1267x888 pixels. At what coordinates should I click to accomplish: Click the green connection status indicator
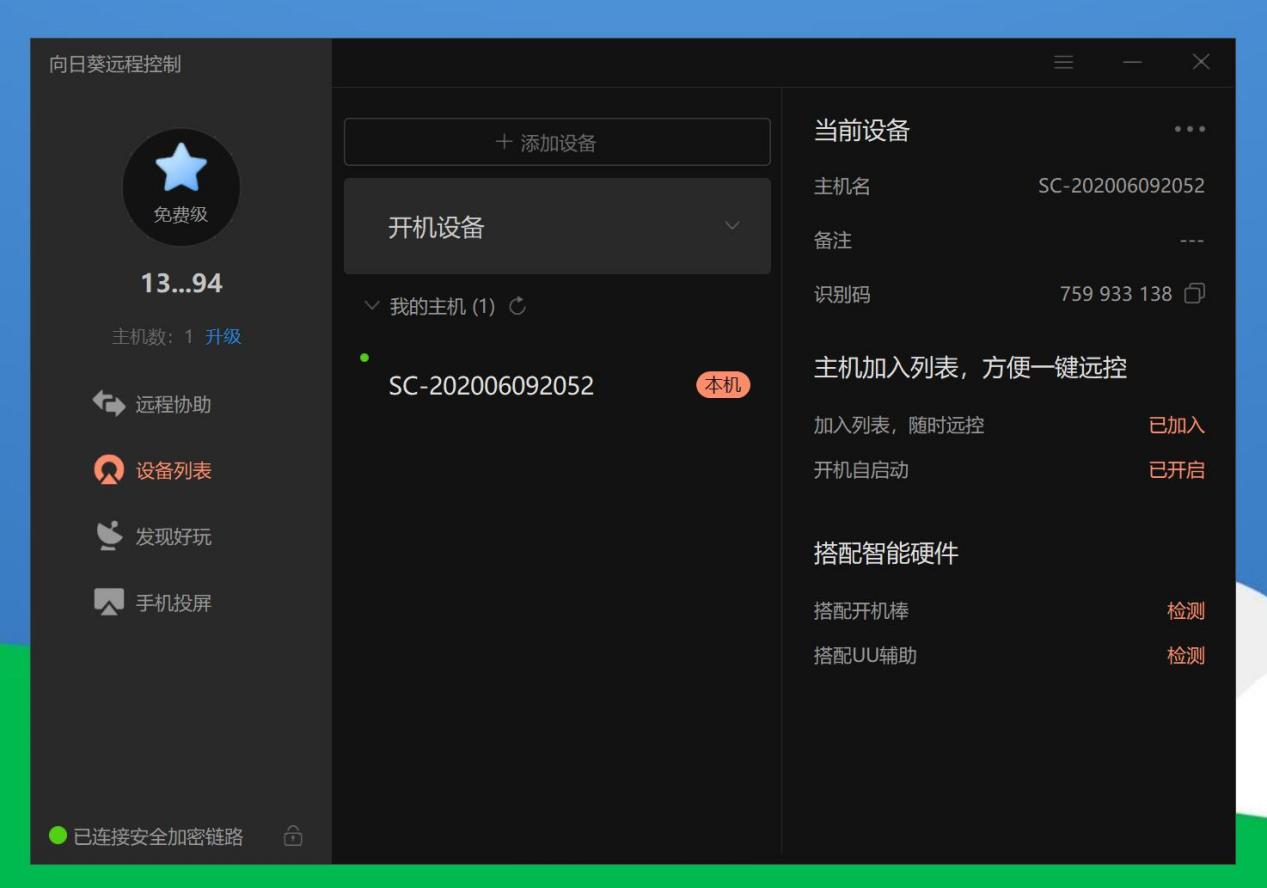point(58,835)
